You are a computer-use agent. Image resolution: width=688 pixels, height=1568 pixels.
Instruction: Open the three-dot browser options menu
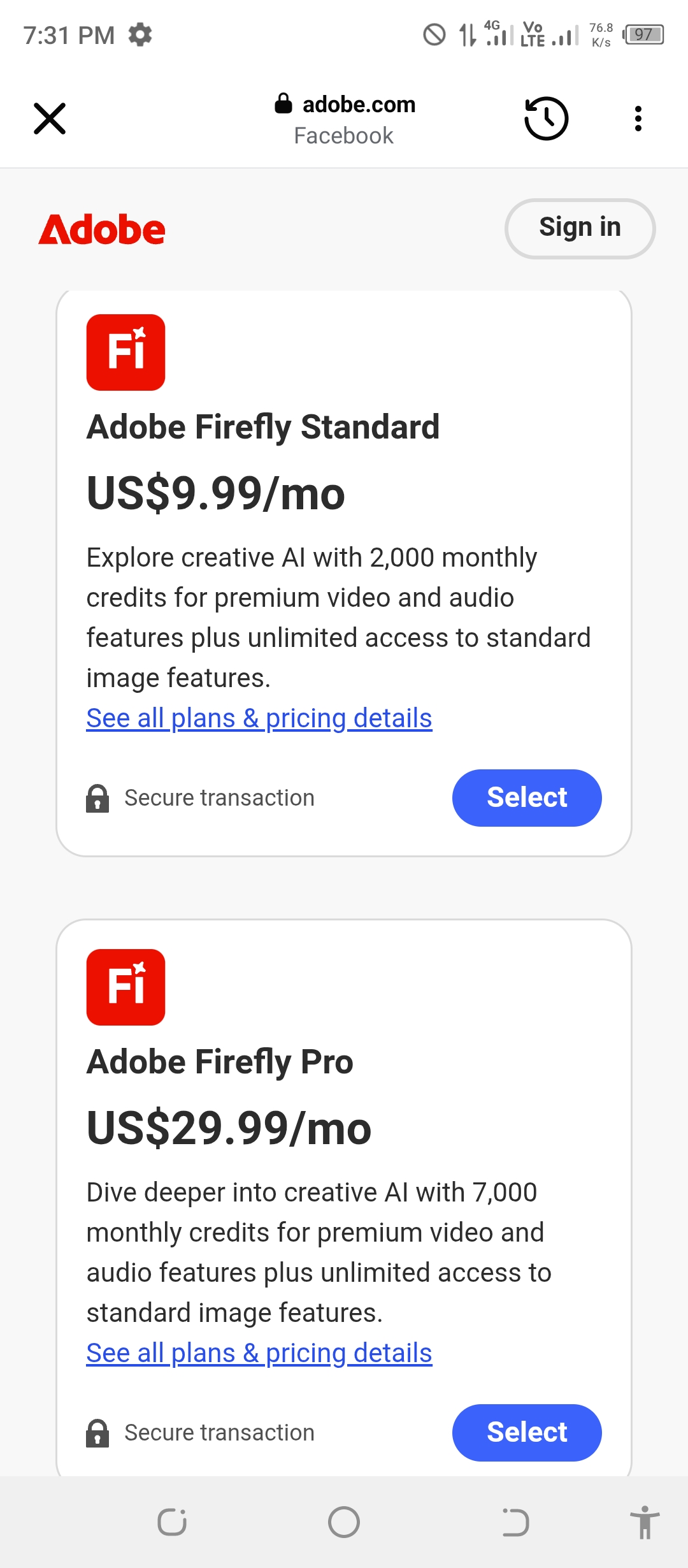pos(638,119)
